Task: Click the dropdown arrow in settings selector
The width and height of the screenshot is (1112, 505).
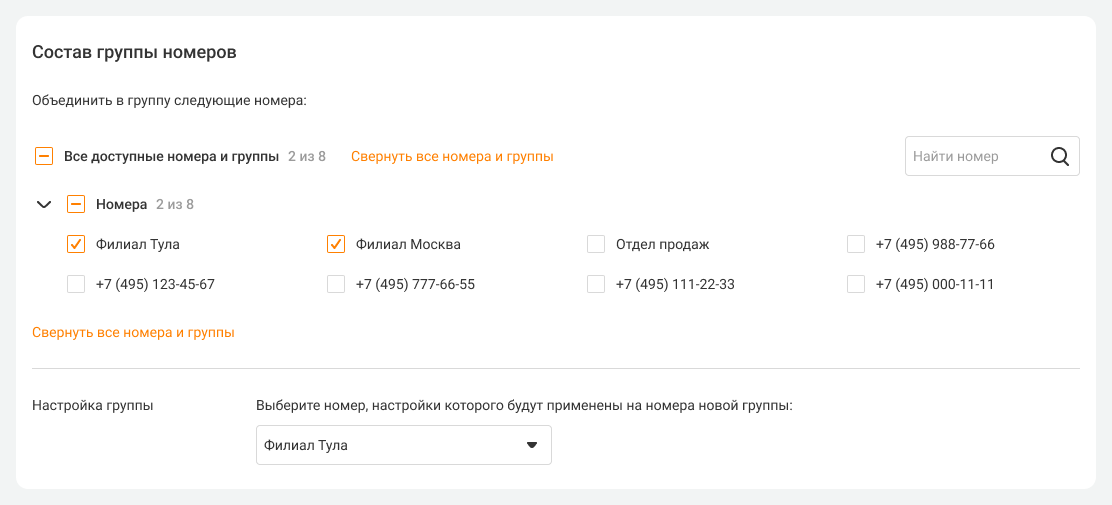Action: pos(532,445)
